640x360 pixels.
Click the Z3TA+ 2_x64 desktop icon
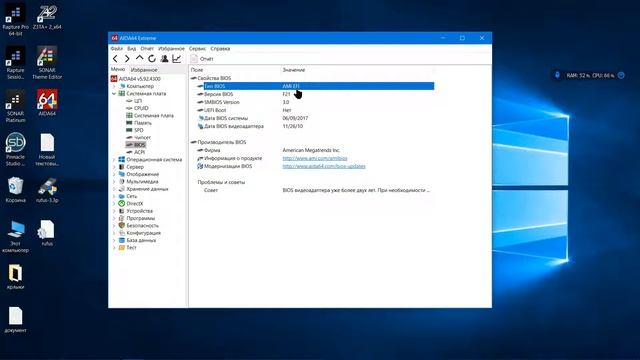coord(47,17)
